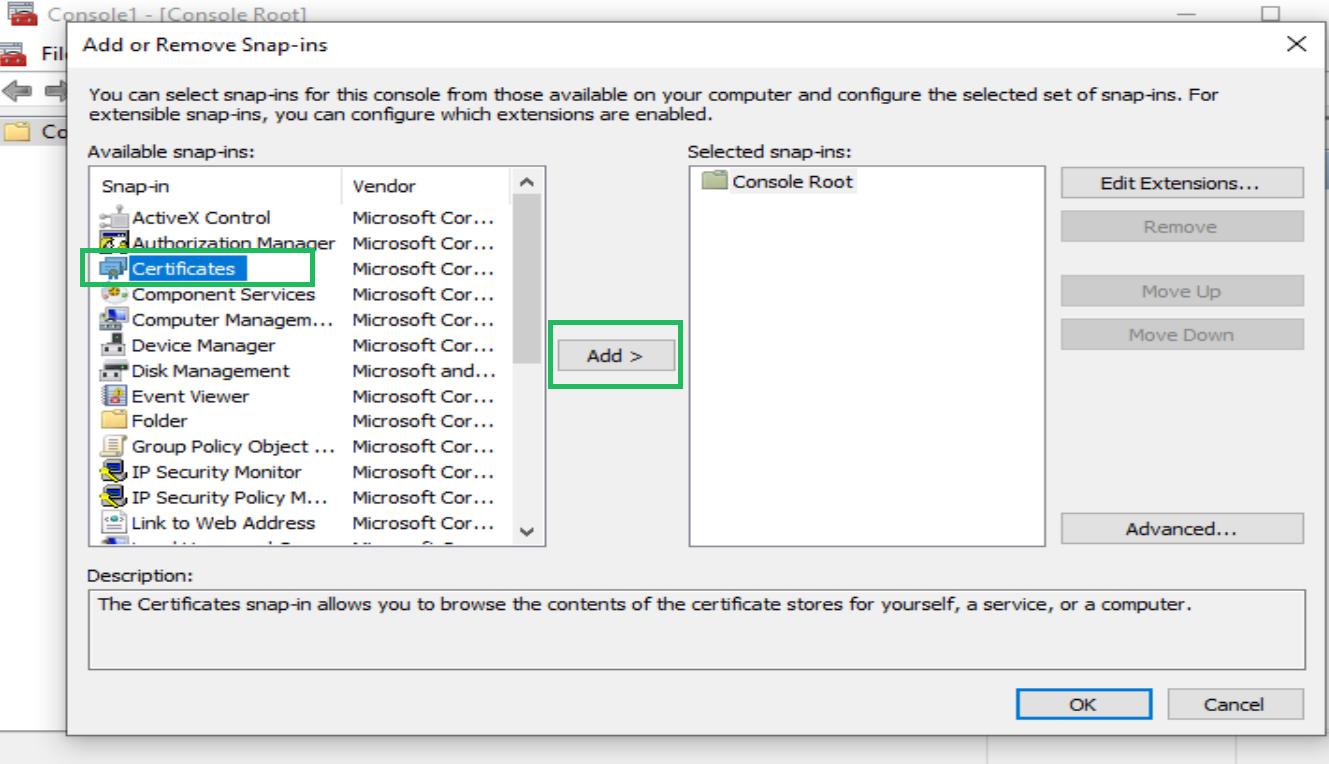Click the scroll down arrow of snap-in list
This screenshot has width=1329, height=764.
tap(528, 532)
